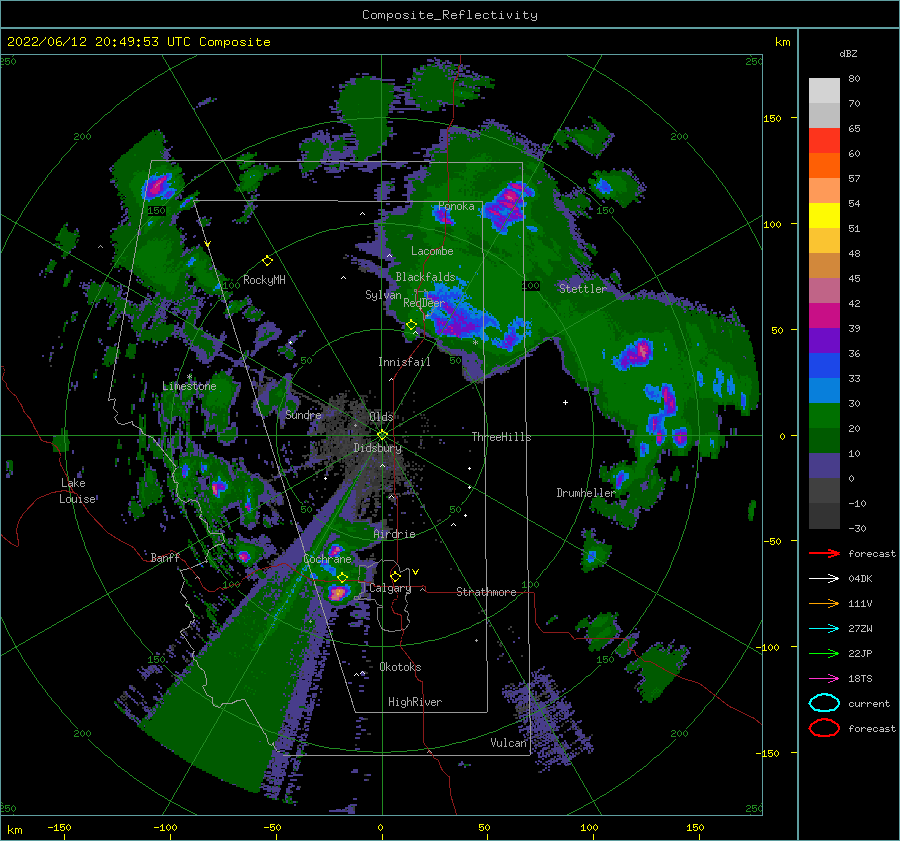
Task: Click the Composite_Reflectivity title
Action: click(x=450, y=15)
